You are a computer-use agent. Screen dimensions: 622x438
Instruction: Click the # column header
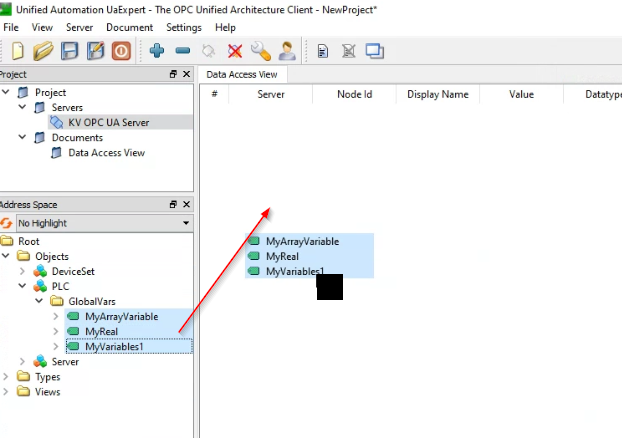coord(215,94)
